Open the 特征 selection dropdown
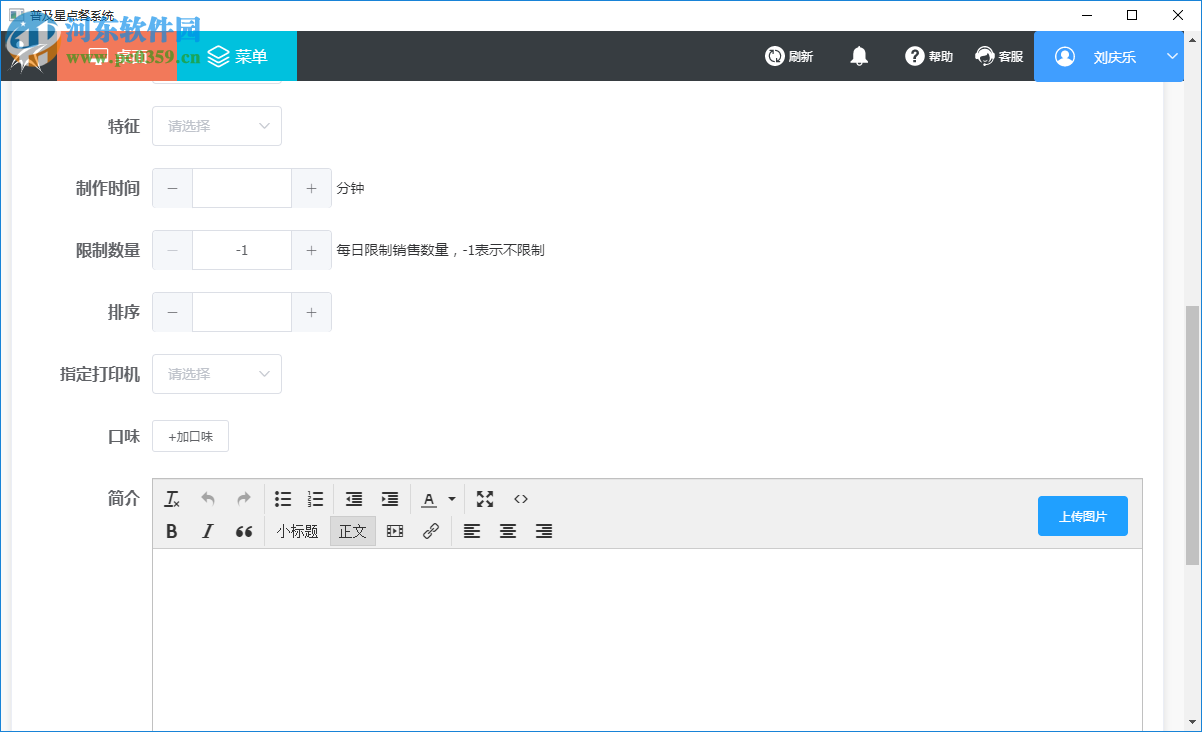The height and width of the screenshot is (732, 1202). tap(217, 126)
